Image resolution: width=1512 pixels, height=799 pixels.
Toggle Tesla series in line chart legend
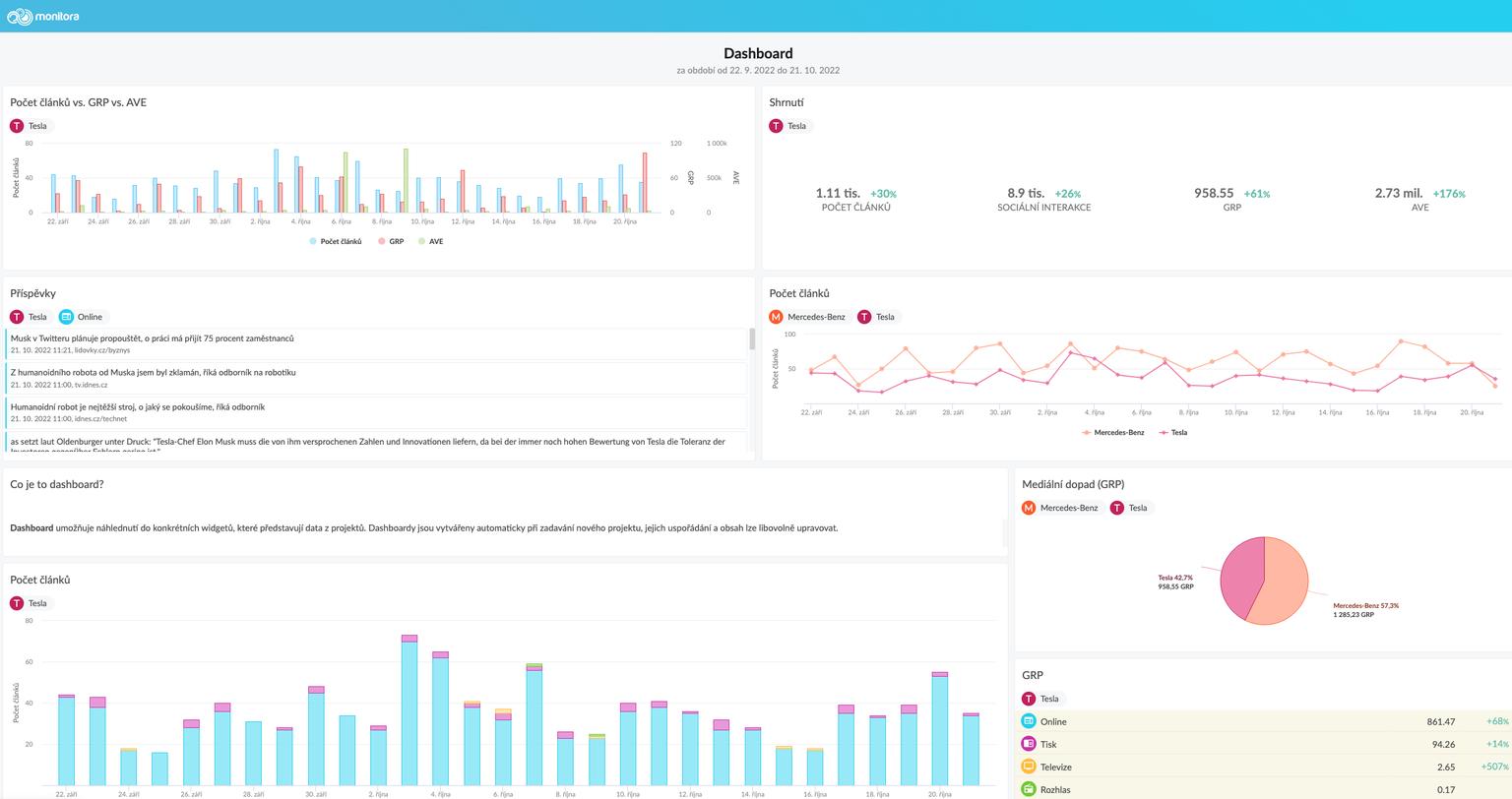pyautogui.click(x=1173, y=432)
